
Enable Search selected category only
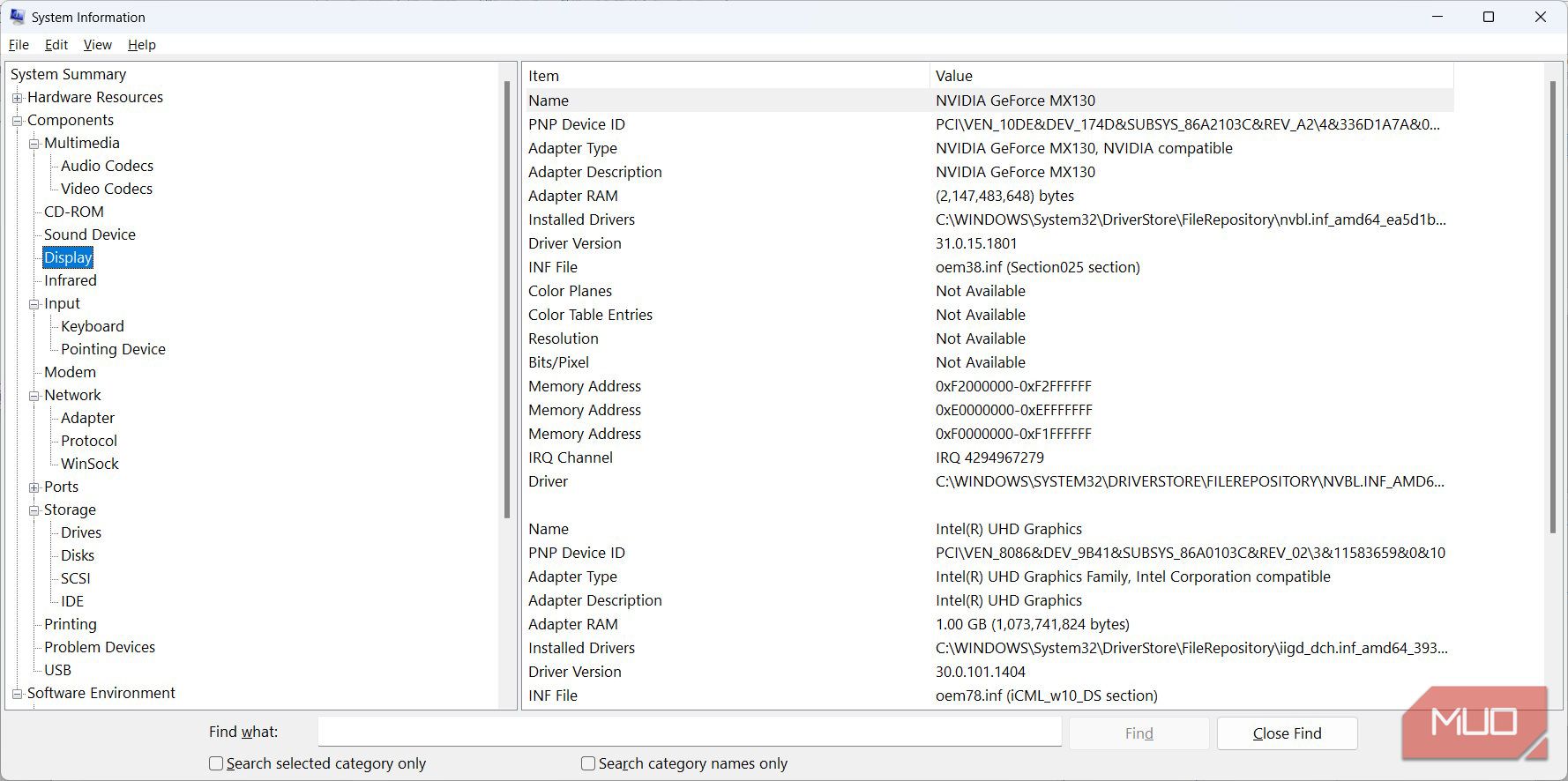point(216,763)
